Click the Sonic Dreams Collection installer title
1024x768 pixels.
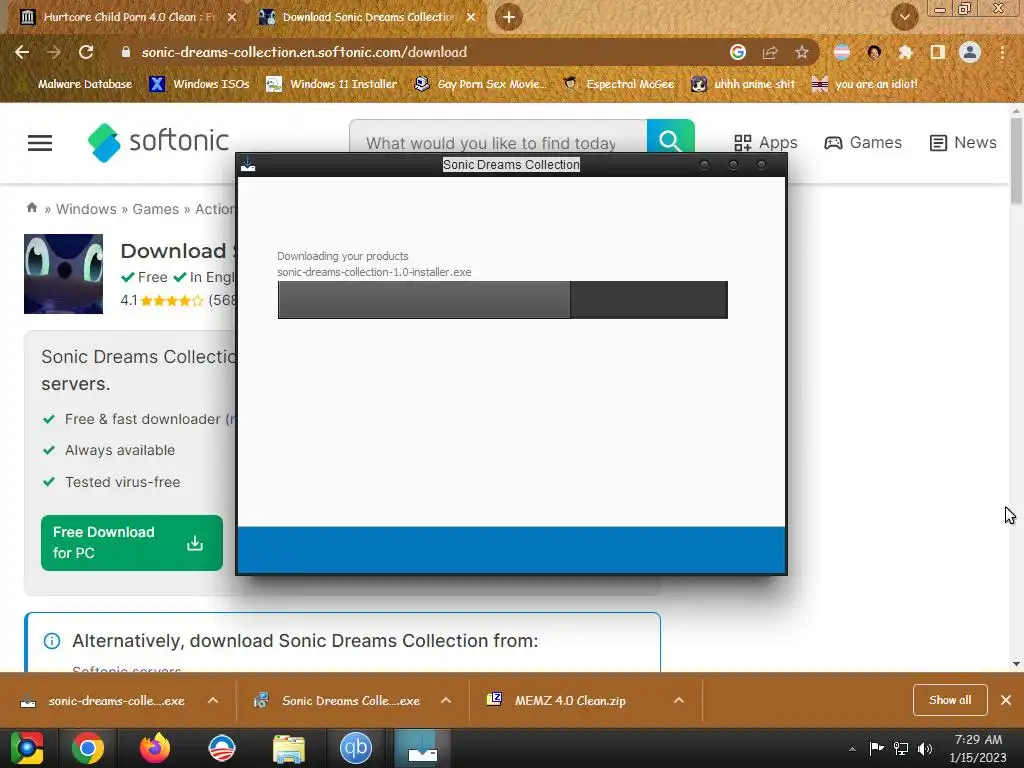pyautogui.click(x=511, y=165)
